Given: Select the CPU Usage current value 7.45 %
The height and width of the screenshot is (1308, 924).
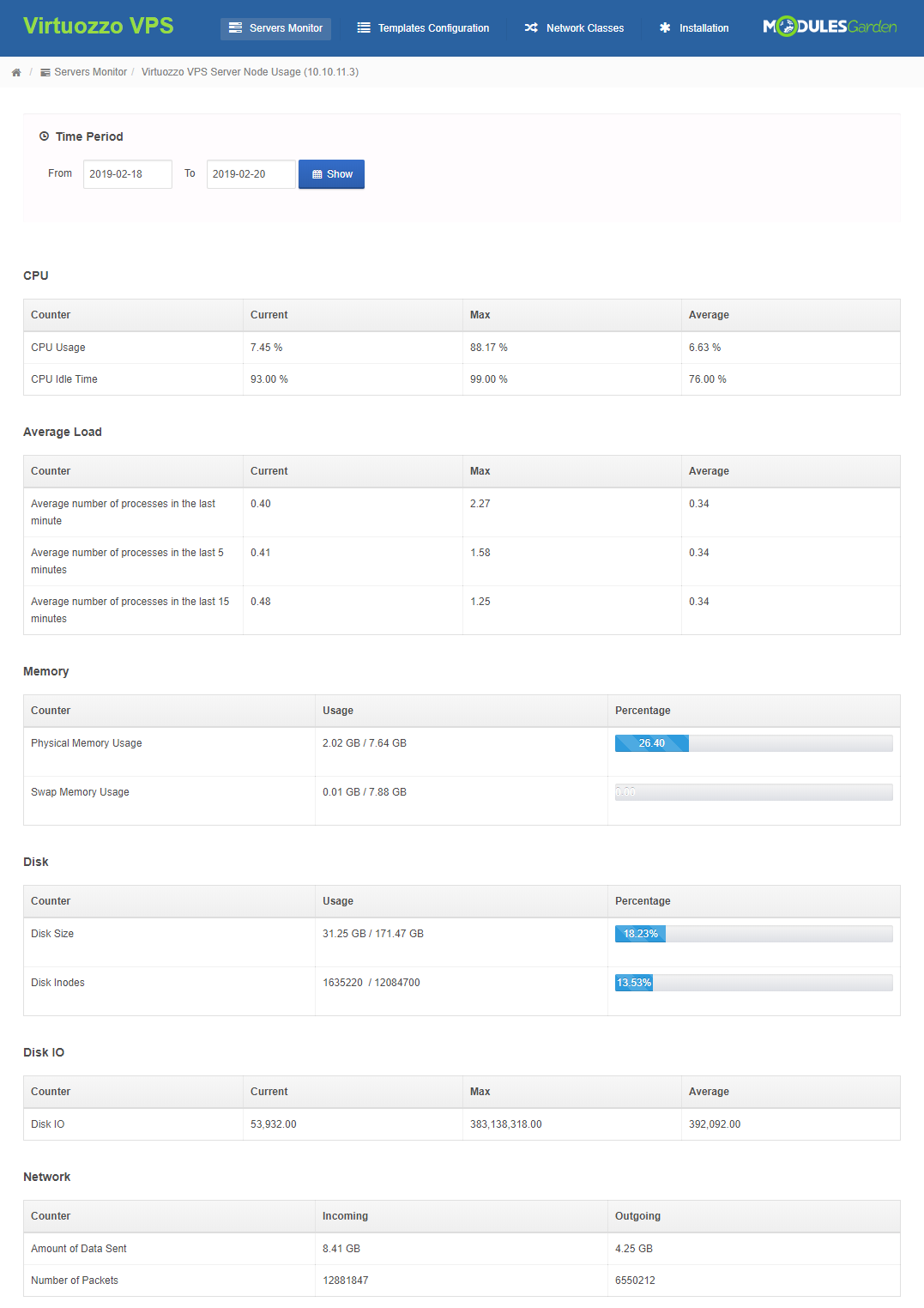Looking at the screenshot, I should pyautogui.click(x=266, y=348).
